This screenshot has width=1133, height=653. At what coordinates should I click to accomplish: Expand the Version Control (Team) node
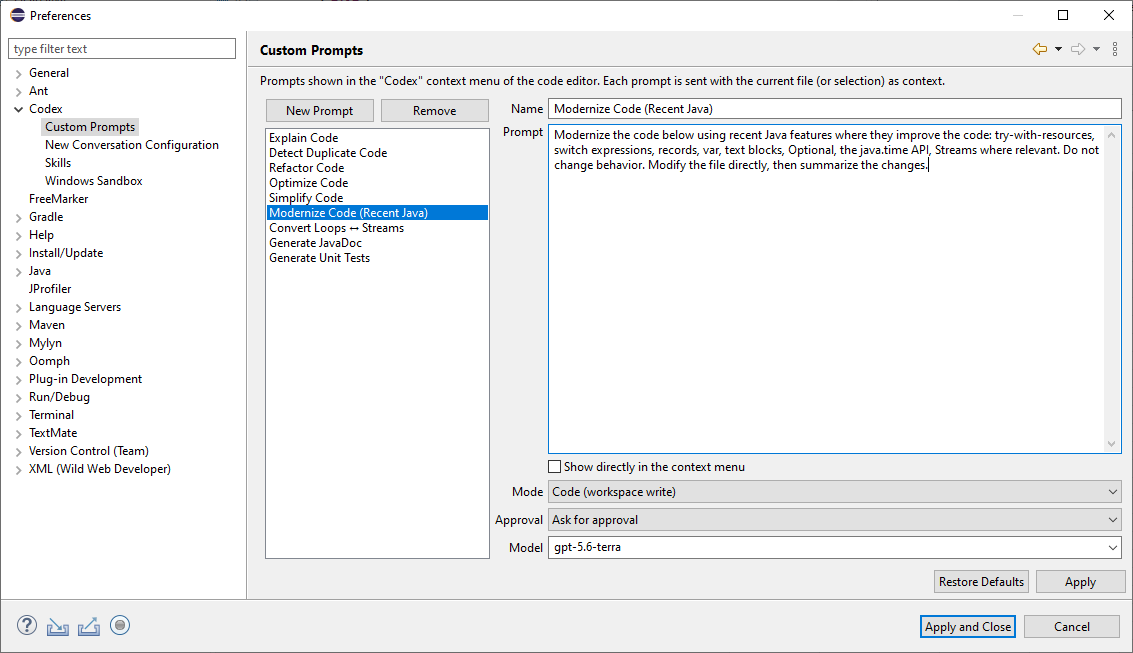[x=19, y=451]
